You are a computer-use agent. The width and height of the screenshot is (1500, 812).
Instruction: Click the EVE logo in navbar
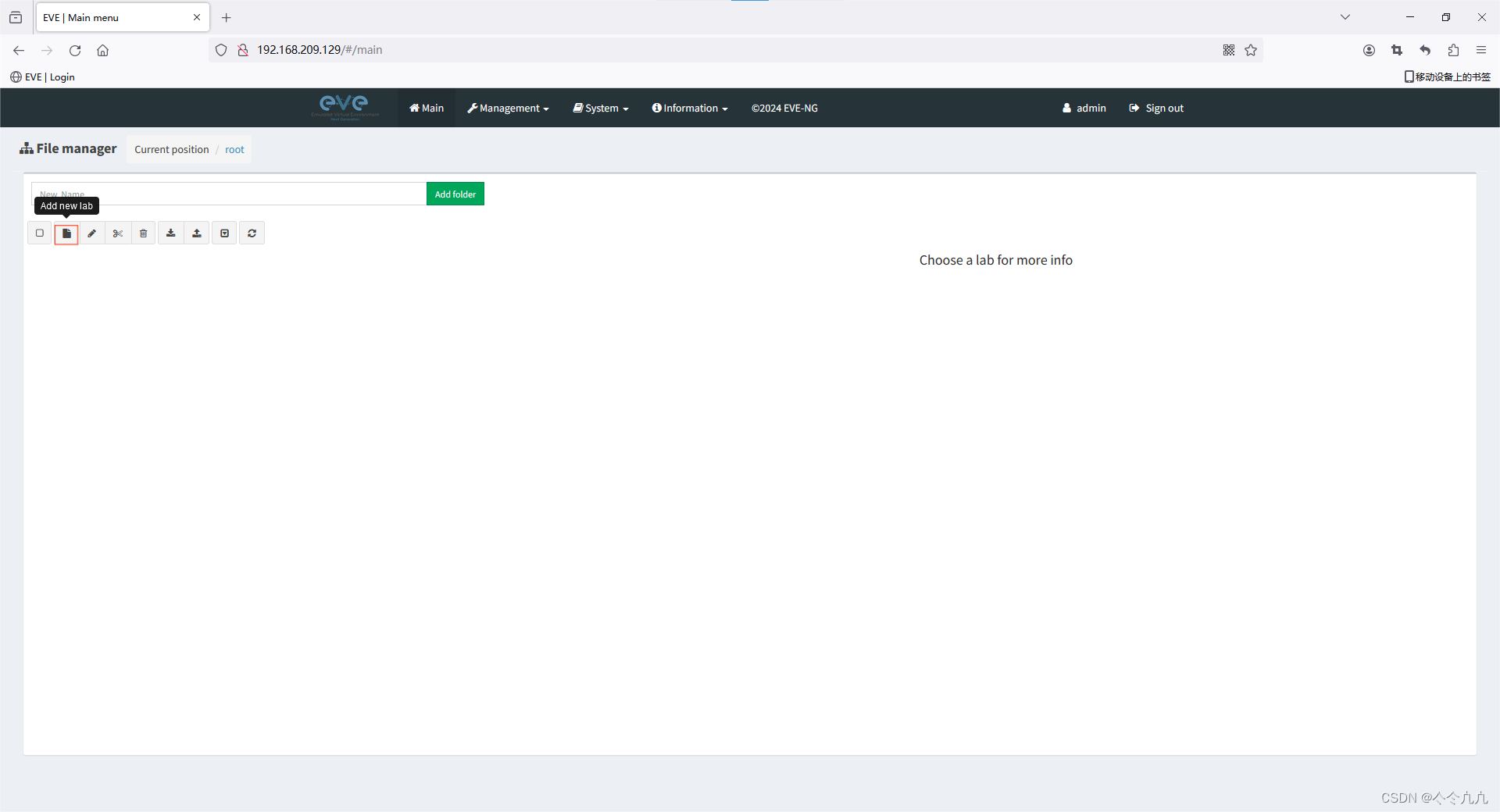[x=345, y=106]
